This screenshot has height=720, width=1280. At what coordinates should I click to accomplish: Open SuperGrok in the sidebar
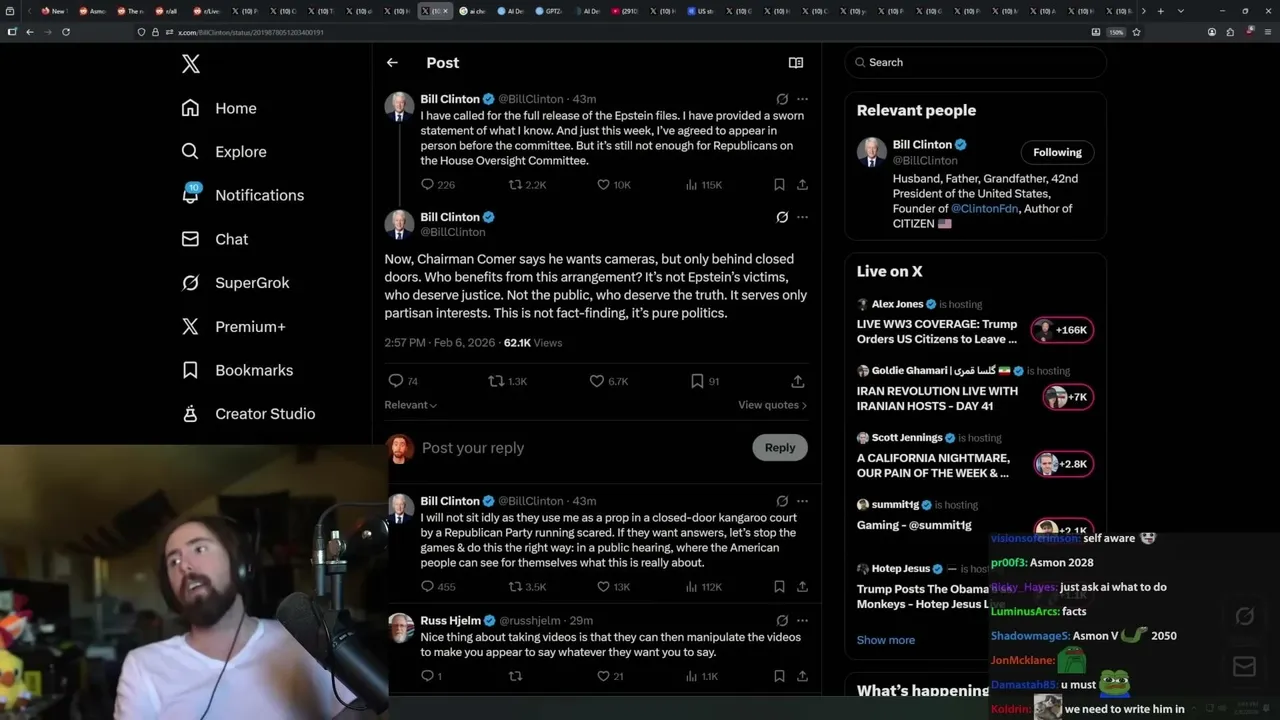236,283
